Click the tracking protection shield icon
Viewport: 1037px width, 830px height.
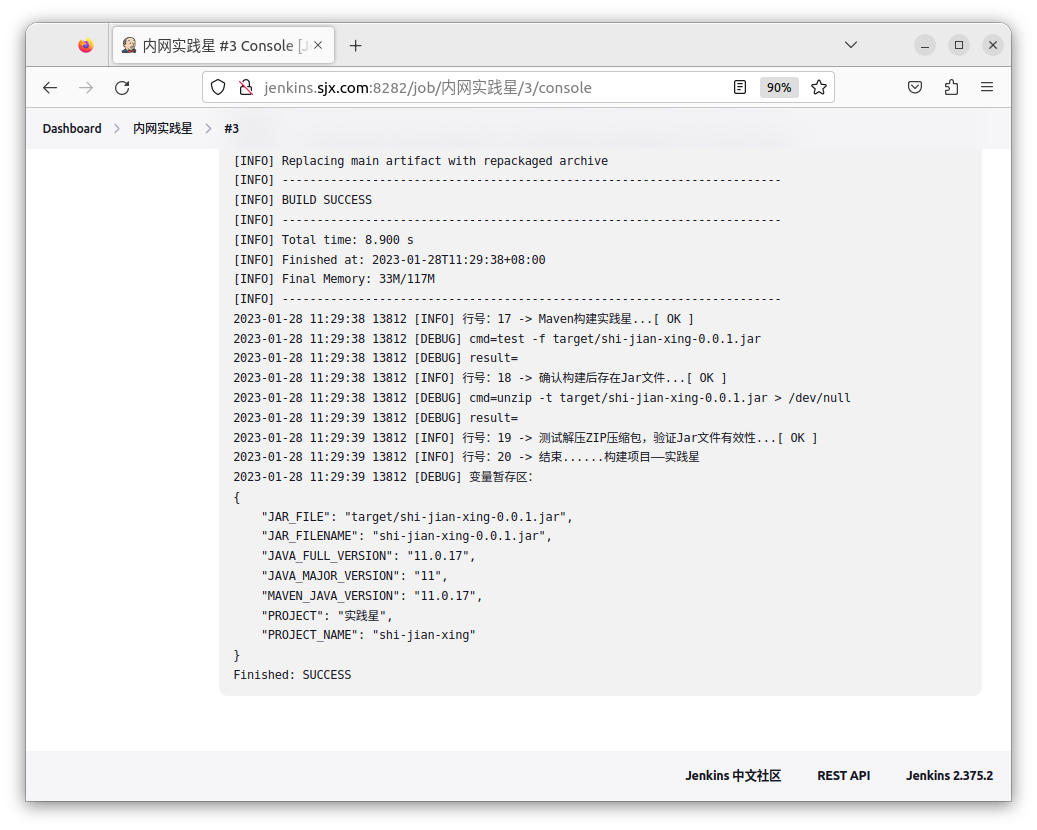tap(219, 87)
